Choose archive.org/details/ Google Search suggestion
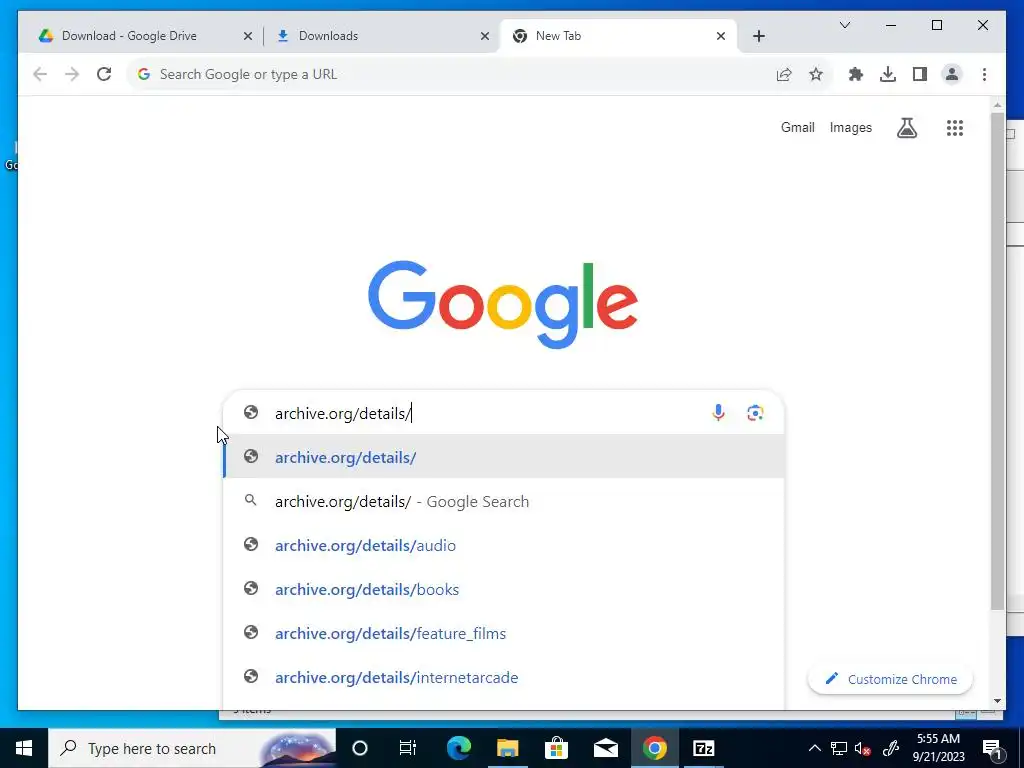Screen dimensions: 1024x768 (504, 501)
